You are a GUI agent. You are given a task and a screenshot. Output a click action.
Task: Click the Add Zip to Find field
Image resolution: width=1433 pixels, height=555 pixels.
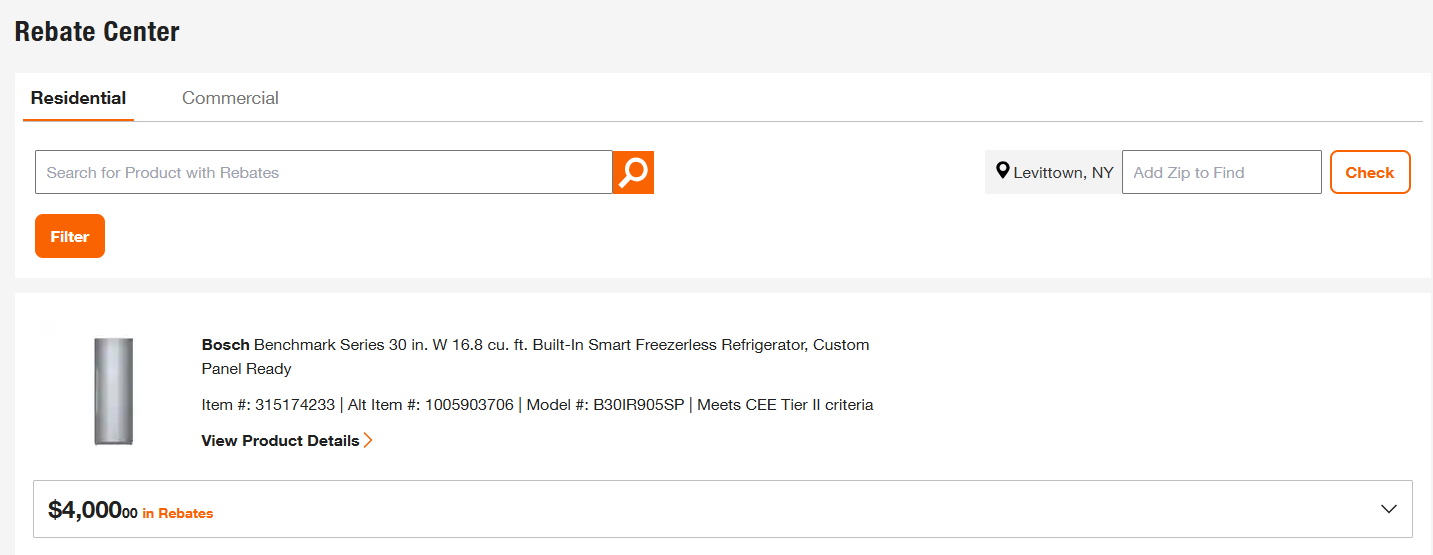click(1221, 172)
